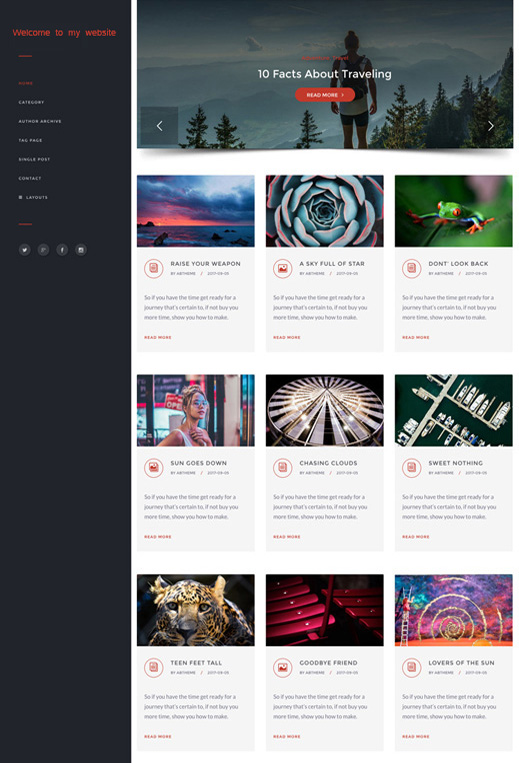Click the image icon beside Goodbye Friend

coord(283,668)
